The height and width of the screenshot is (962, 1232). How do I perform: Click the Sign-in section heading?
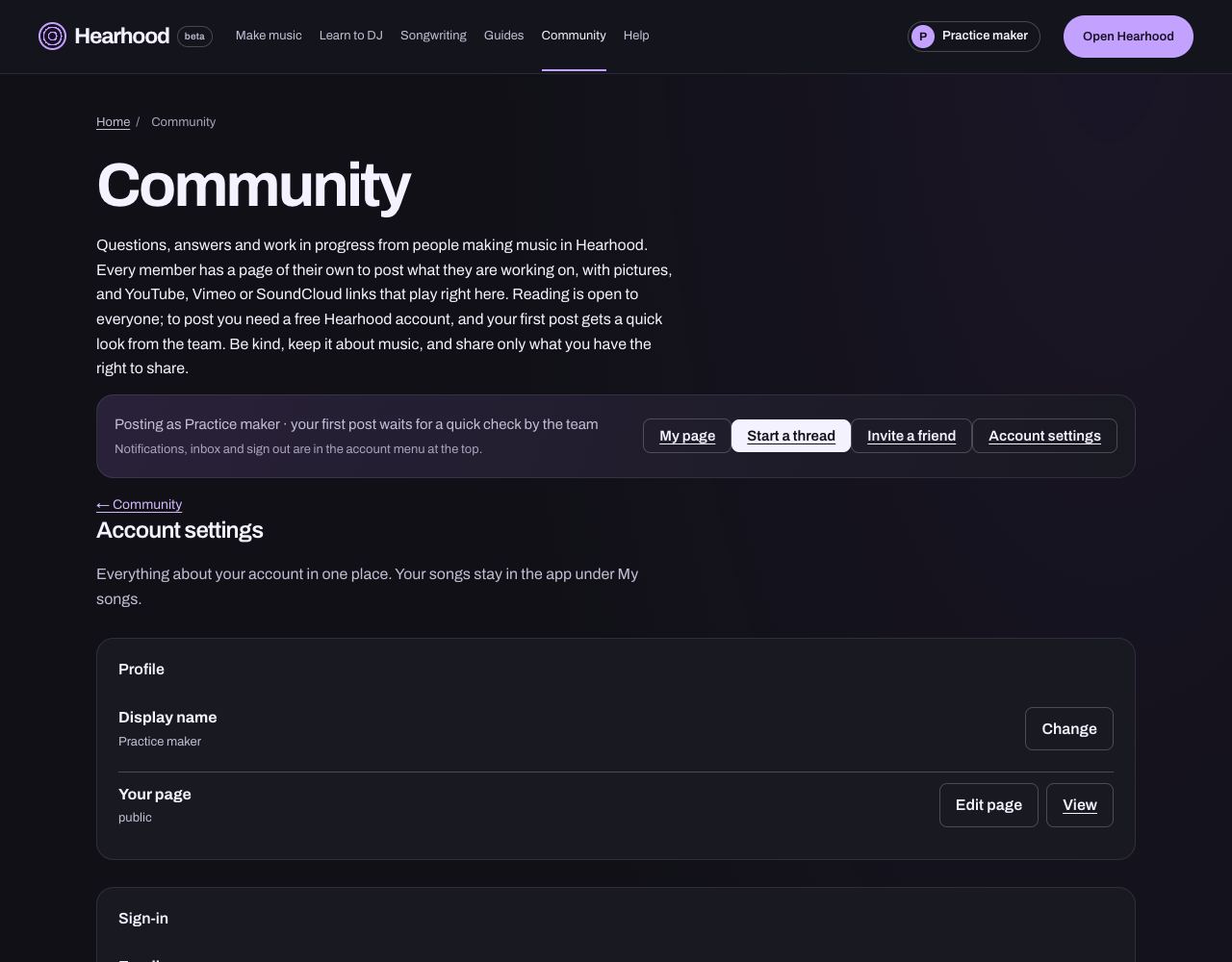point(143,919)
